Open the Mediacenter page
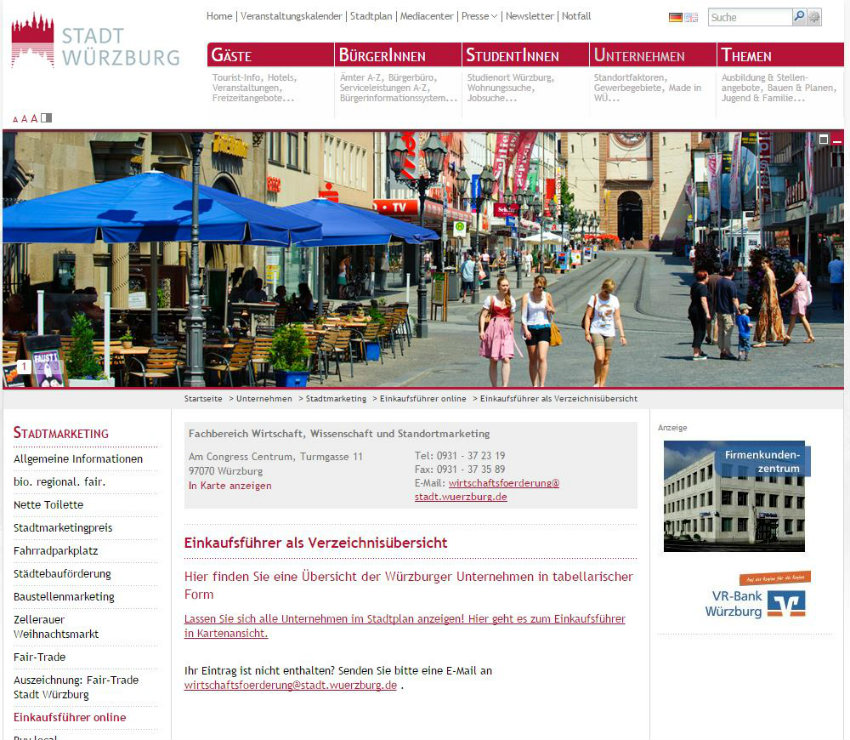The height and width of the screenshot is (740, 850). point(427,16)
